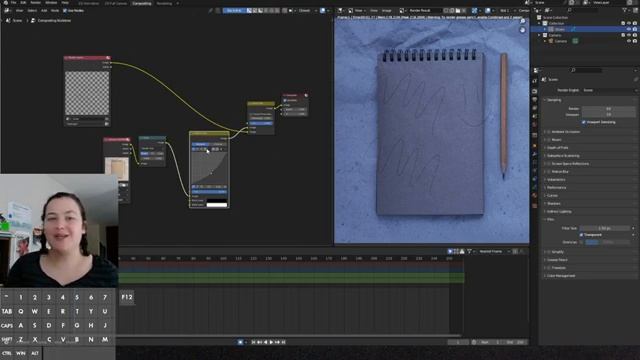Toggle viewport visibility eye for Collection
The width and height of the screenshot is (640, 360).
(629, 24)
